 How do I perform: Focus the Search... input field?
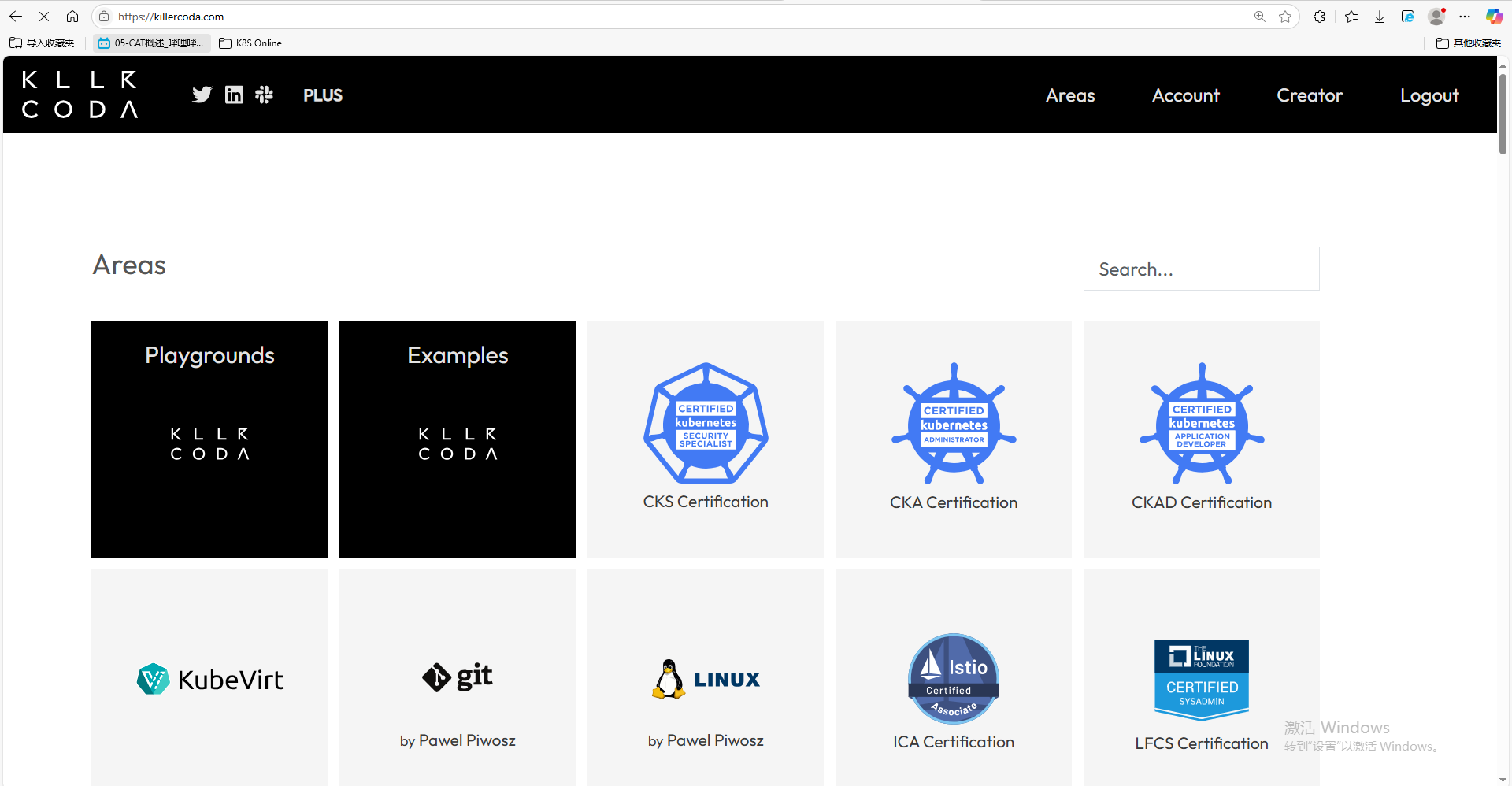[1201, 269]
